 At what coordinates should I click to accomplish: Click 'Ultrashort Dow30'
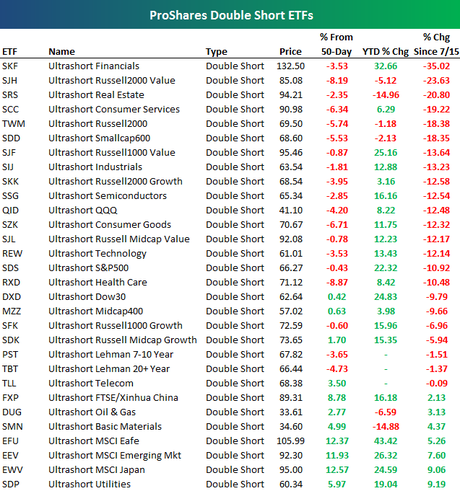[x=87, y=297]
